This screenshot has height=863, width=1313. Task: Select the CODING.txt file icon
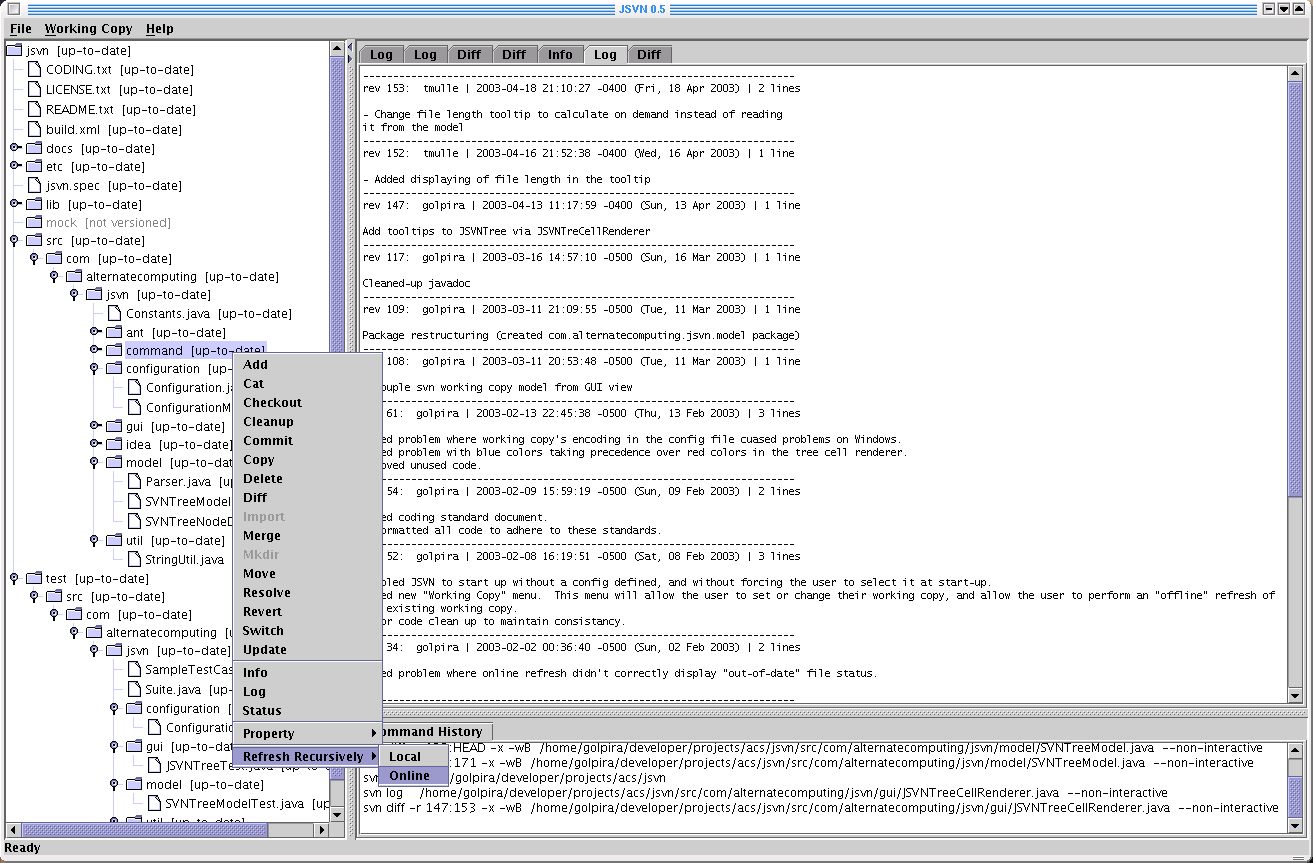34,70
